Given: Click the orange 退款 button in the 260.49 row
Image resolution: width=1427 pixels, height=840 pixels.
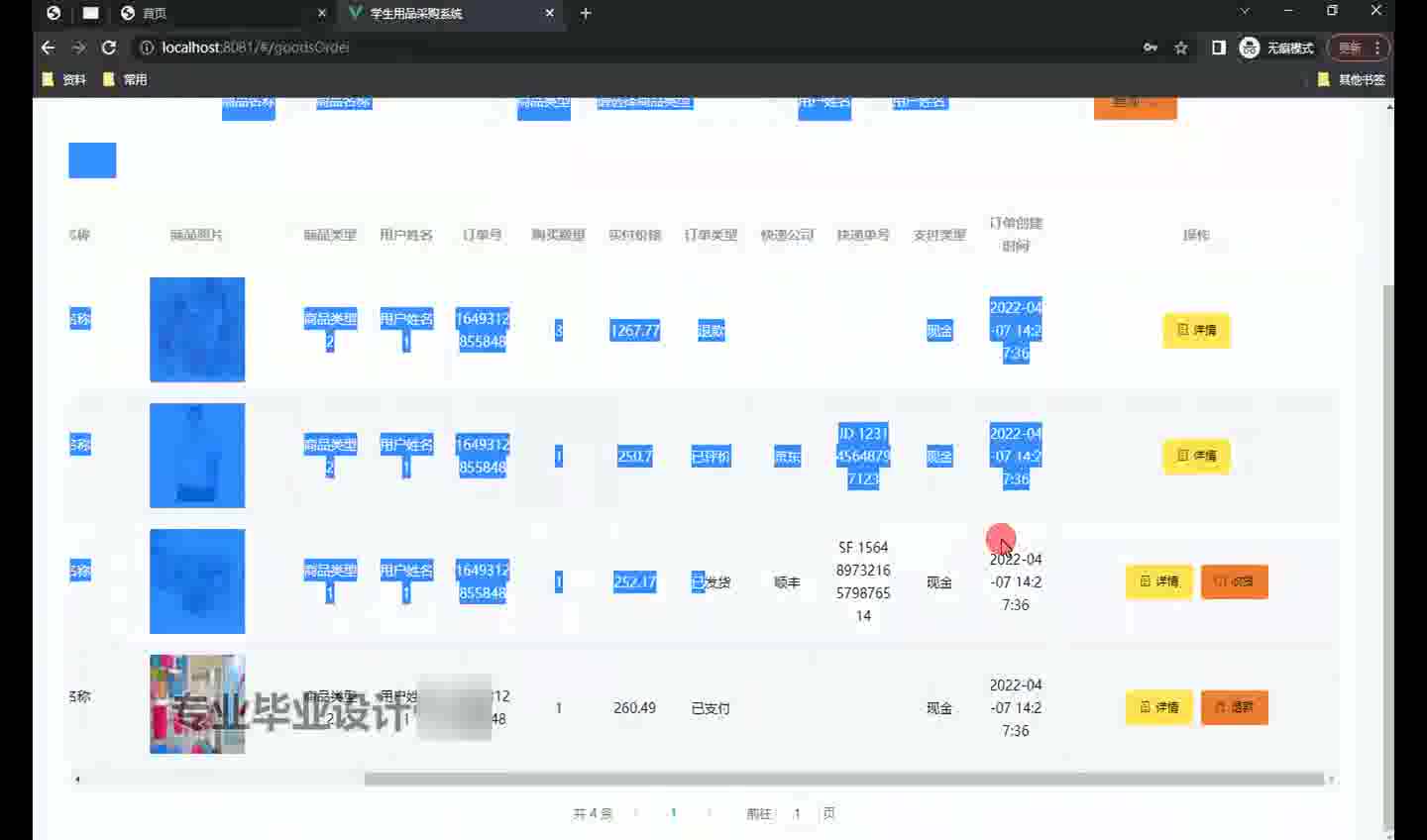Looking at the screenshot, I should point(1235,707).
